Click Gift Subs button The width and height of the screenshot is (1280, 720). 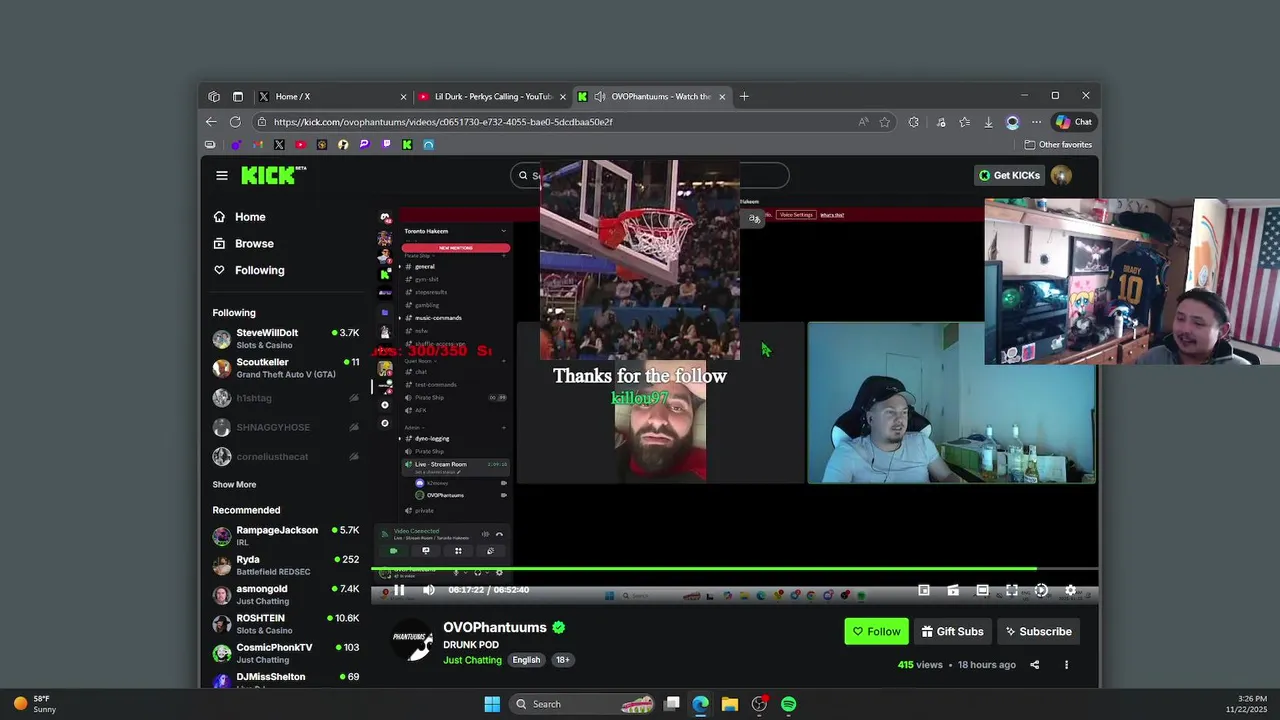[x=952, y=631]
